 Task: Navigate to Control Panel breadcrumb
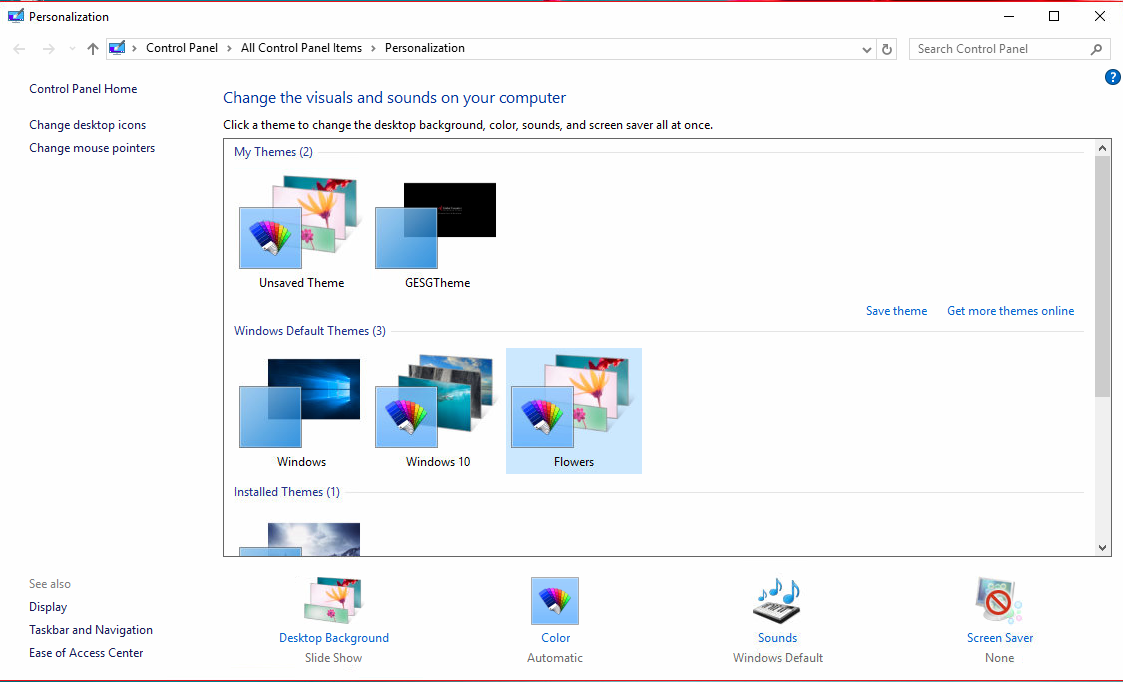coord(182,48)
